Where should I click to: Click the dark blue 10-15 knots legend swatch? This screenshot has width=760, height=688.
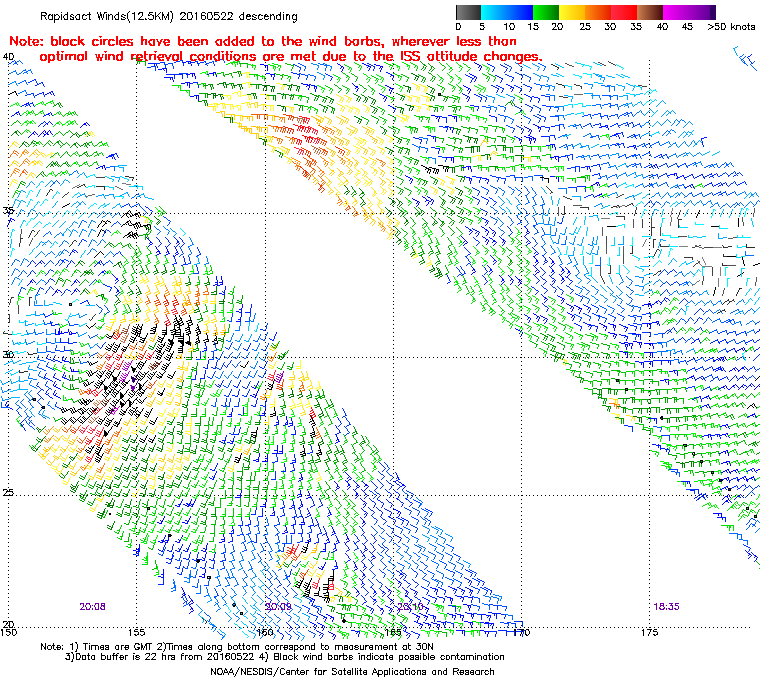coord(520,12)
